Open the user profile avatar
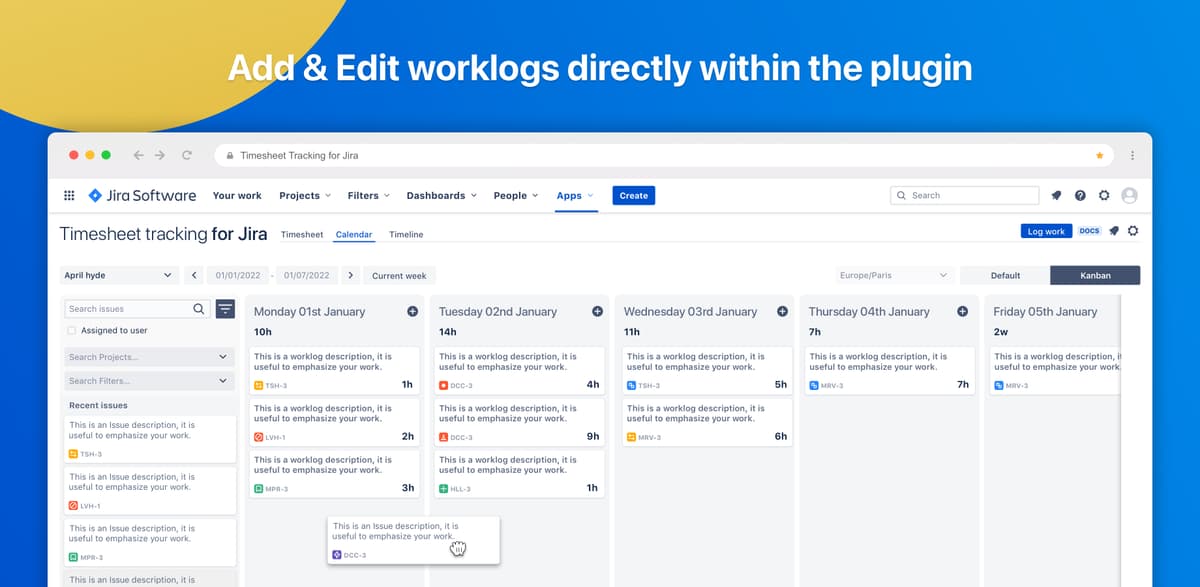1200x587 pixels. click(1130, 196)
